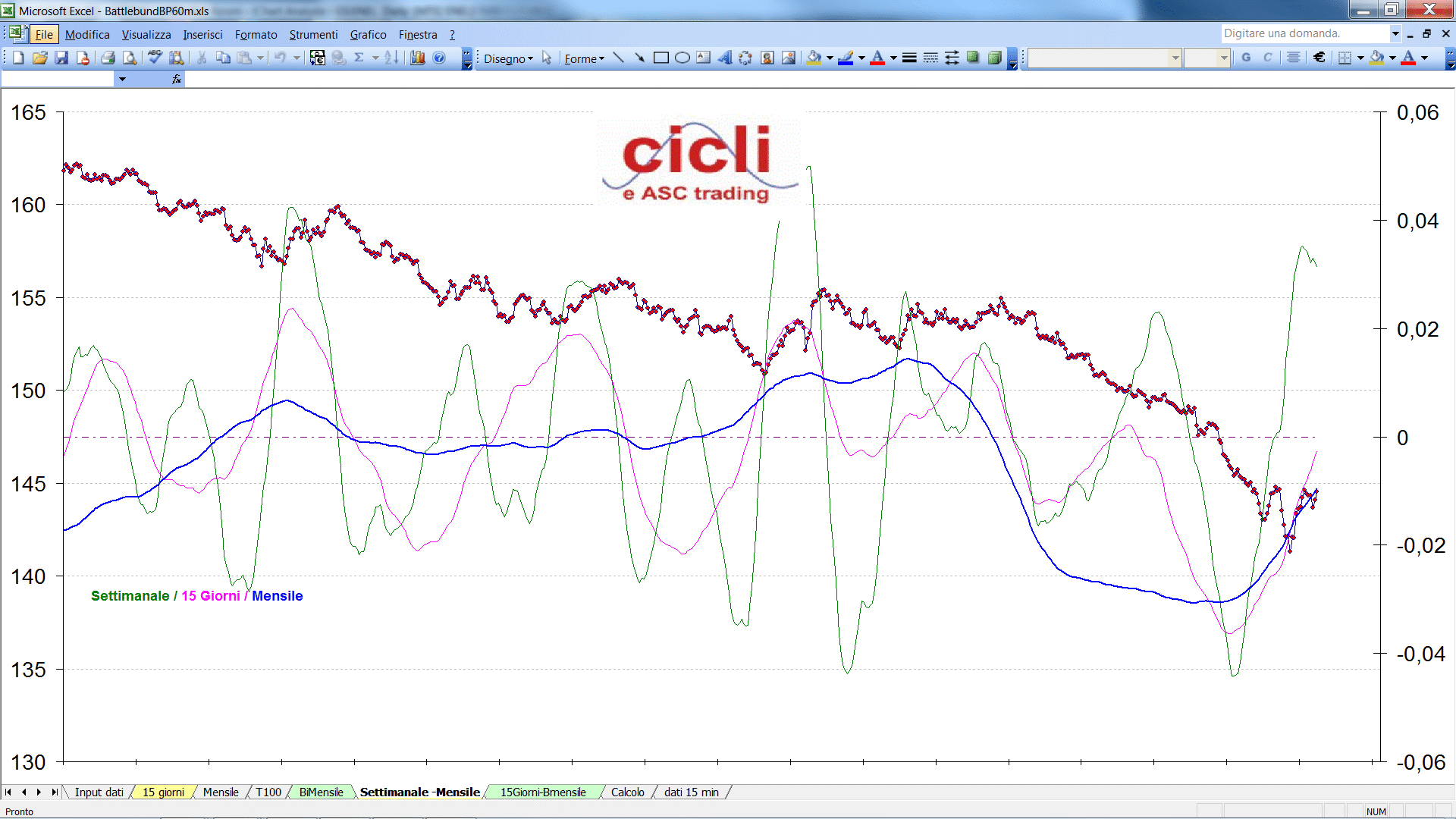Go to the last sheet tab arrow
The image size is (1456, 819).
pos(54,792)
